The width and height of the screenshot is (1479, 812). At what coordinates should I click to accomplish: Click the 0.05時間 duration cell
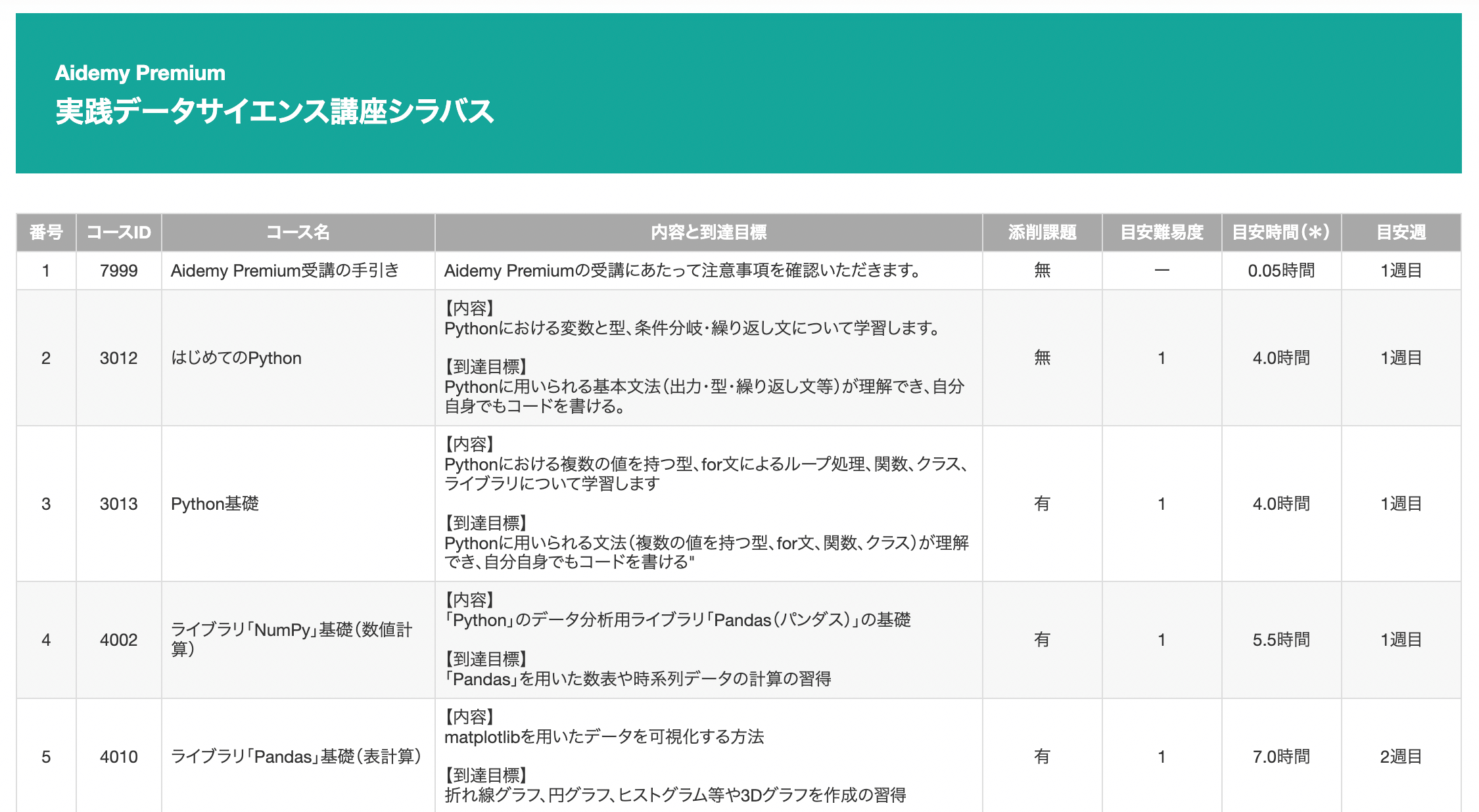1281,271
